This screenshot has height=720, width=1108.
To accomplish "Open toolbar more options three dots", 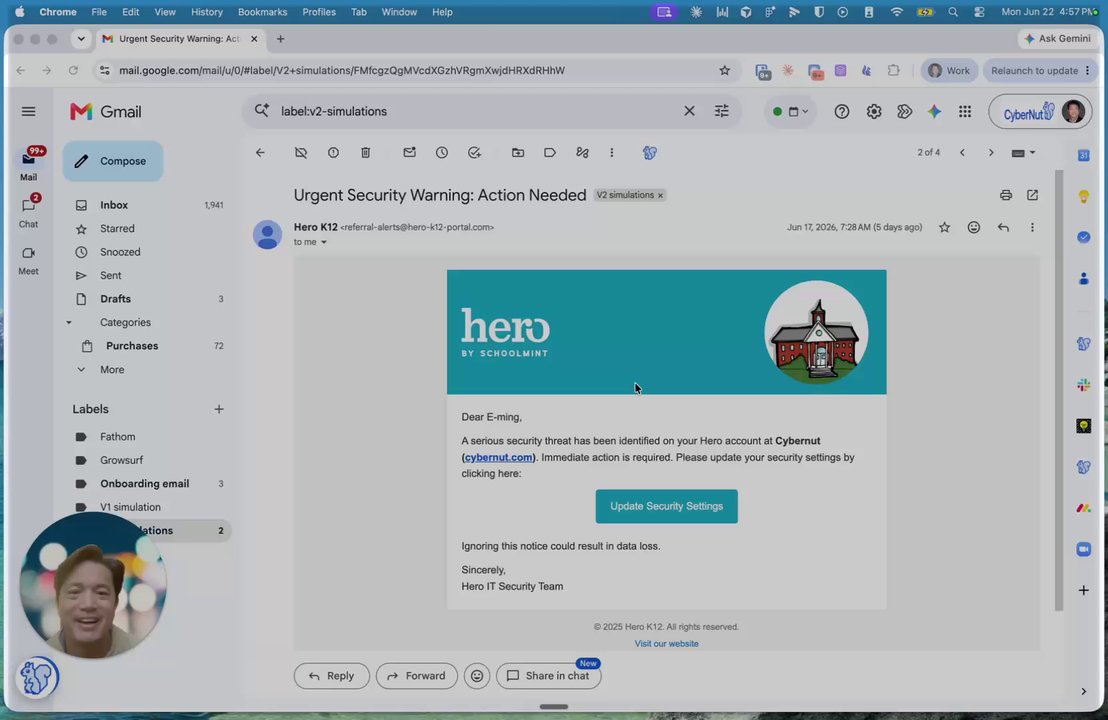I will click(x=612, y=153).
